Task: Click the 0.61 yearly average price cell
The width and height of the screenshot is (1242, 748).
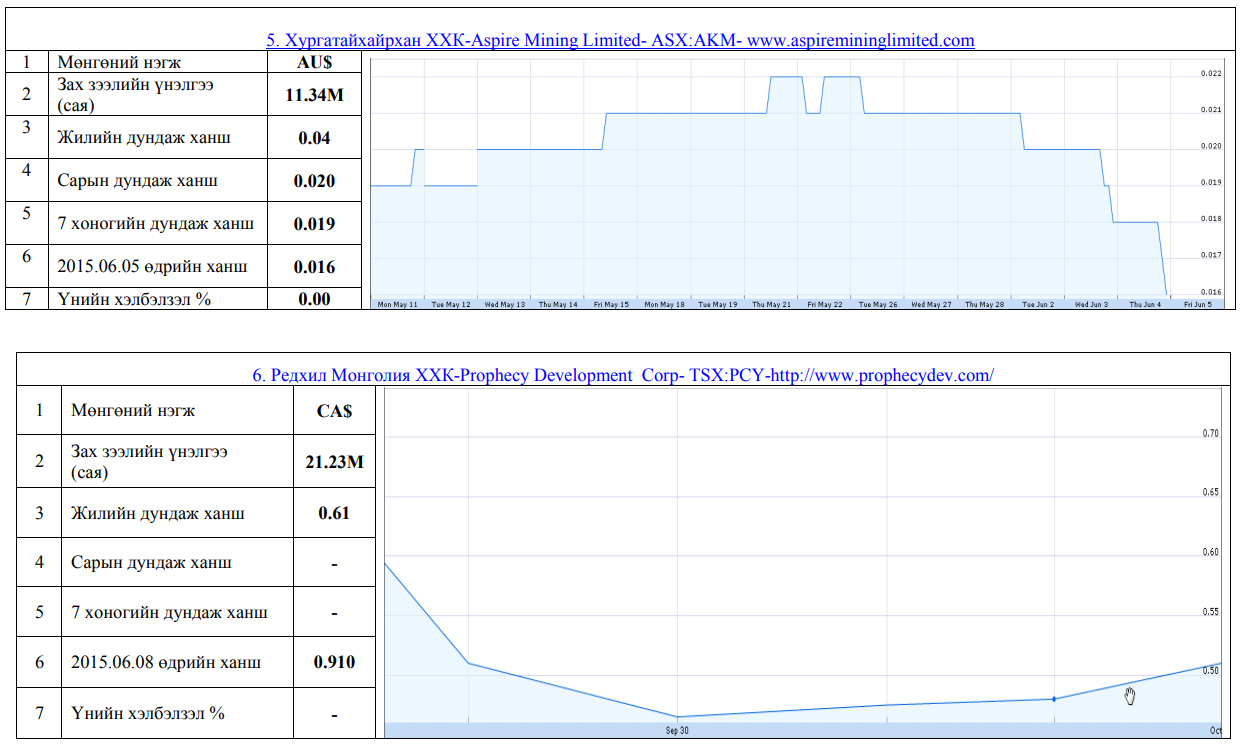Action: [333, 513]
